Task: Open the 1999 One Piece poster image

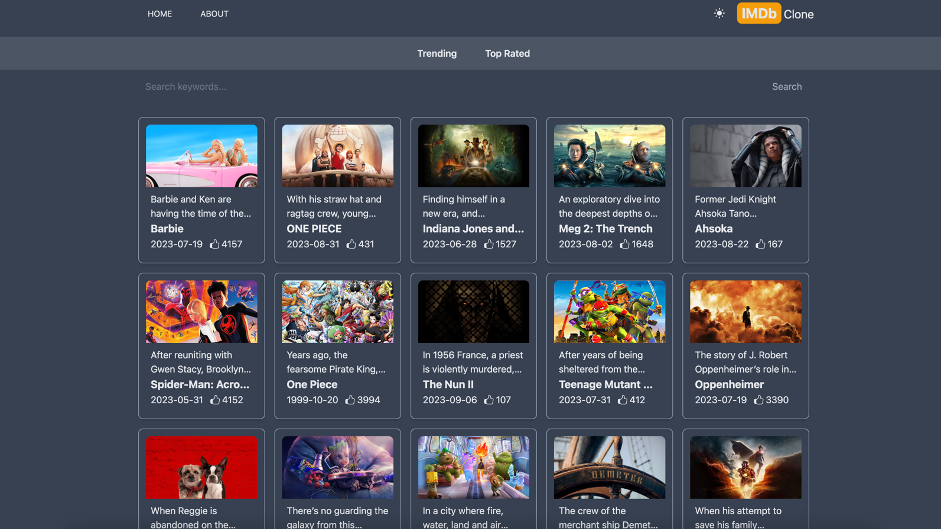Action: pyautogui.click(x=338, y=311)
